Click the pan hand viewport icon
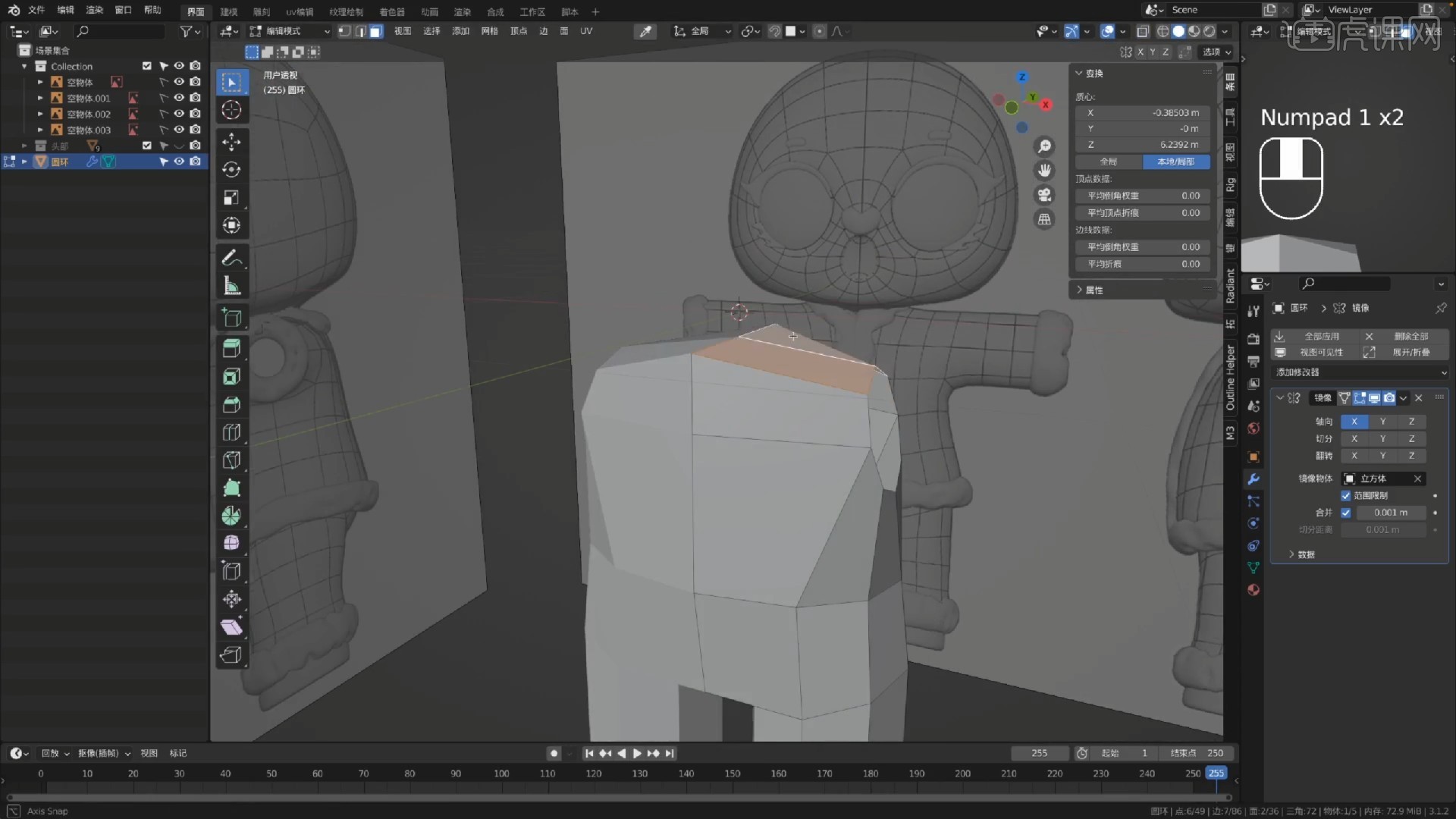 pyautogui.click(x=1045, y=171)
